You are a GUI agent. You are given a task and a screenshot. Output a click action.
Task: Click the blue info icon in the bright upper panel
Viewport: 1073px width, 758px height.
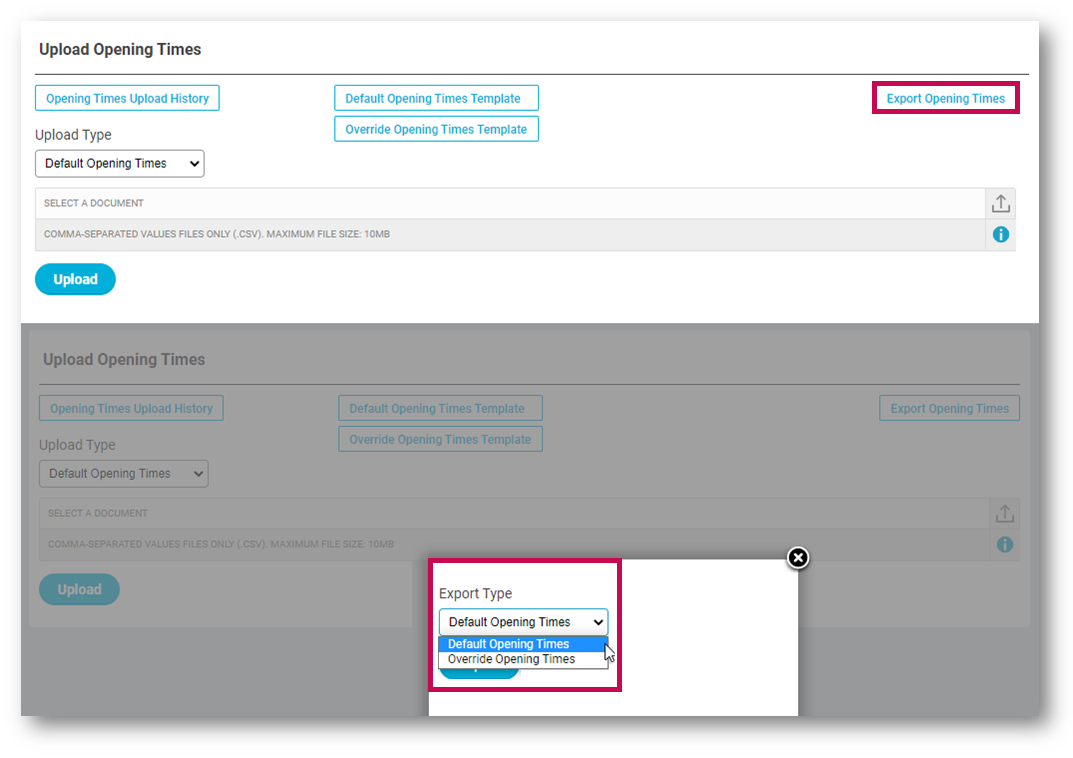click(x=1000, y=235)
